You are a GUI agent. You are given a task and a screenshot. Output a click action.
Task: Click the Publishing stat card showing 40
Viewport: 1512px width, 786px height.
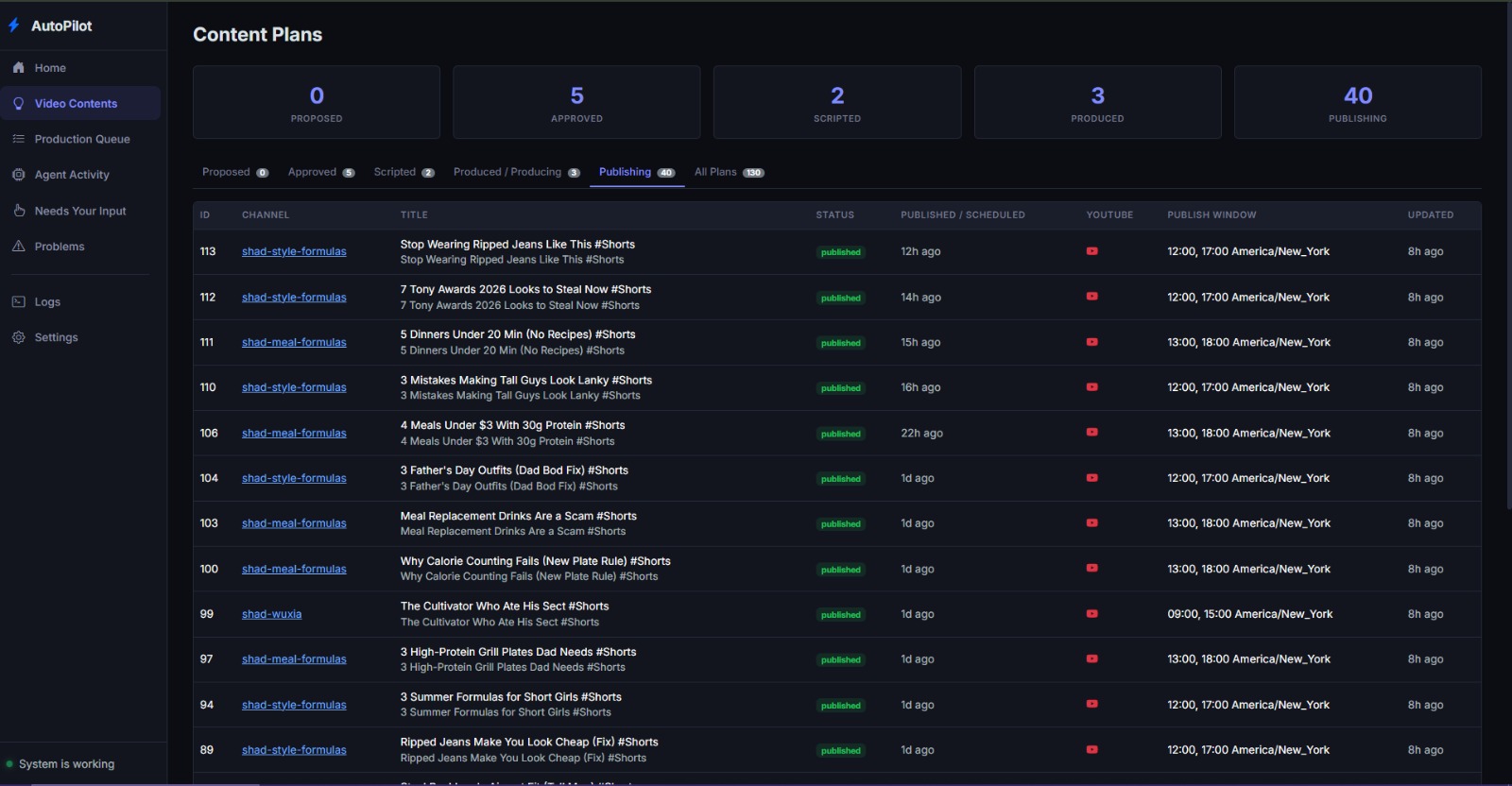1358,102
